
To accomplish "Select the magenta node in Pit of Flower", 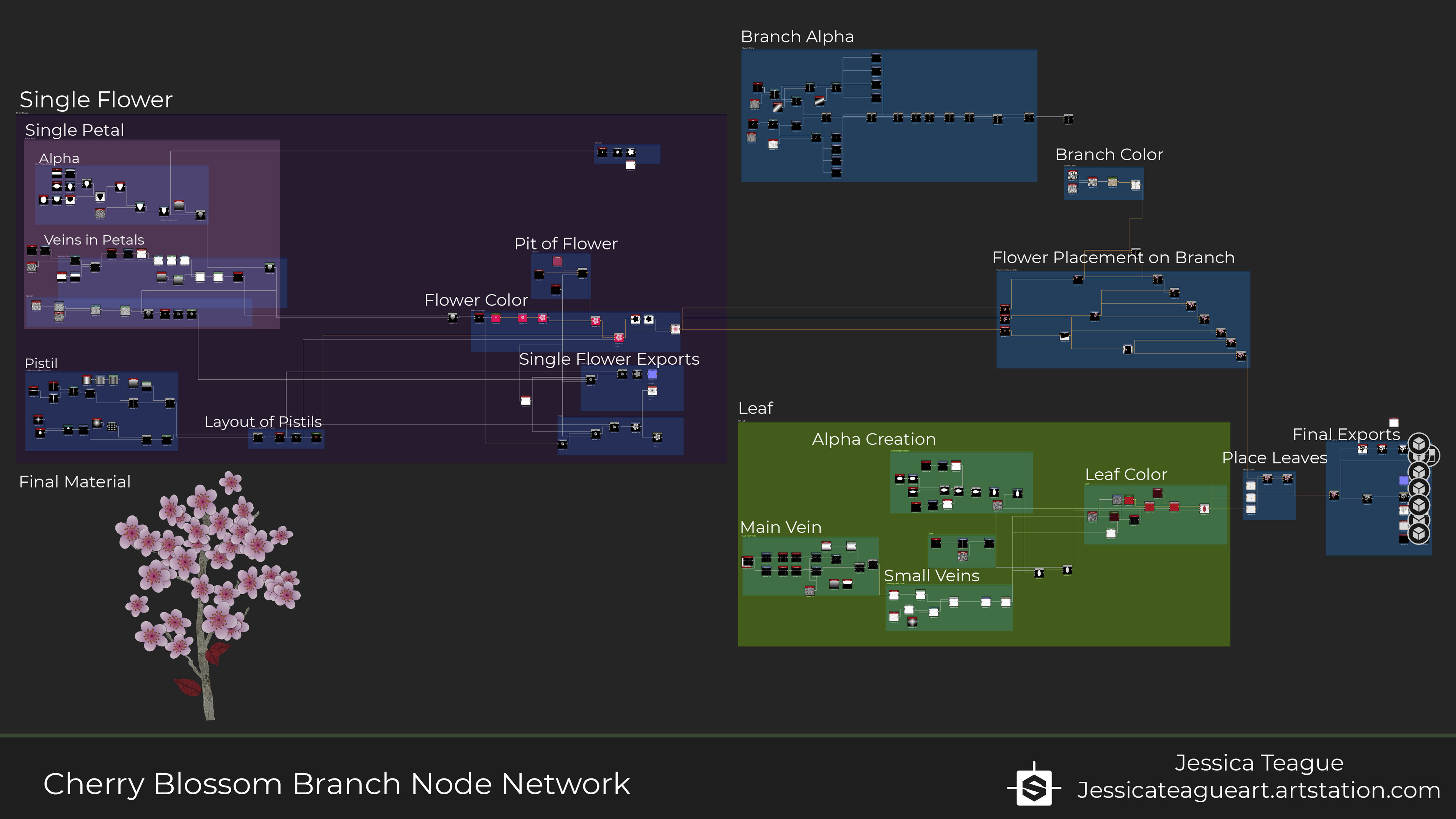I will 557,262.
